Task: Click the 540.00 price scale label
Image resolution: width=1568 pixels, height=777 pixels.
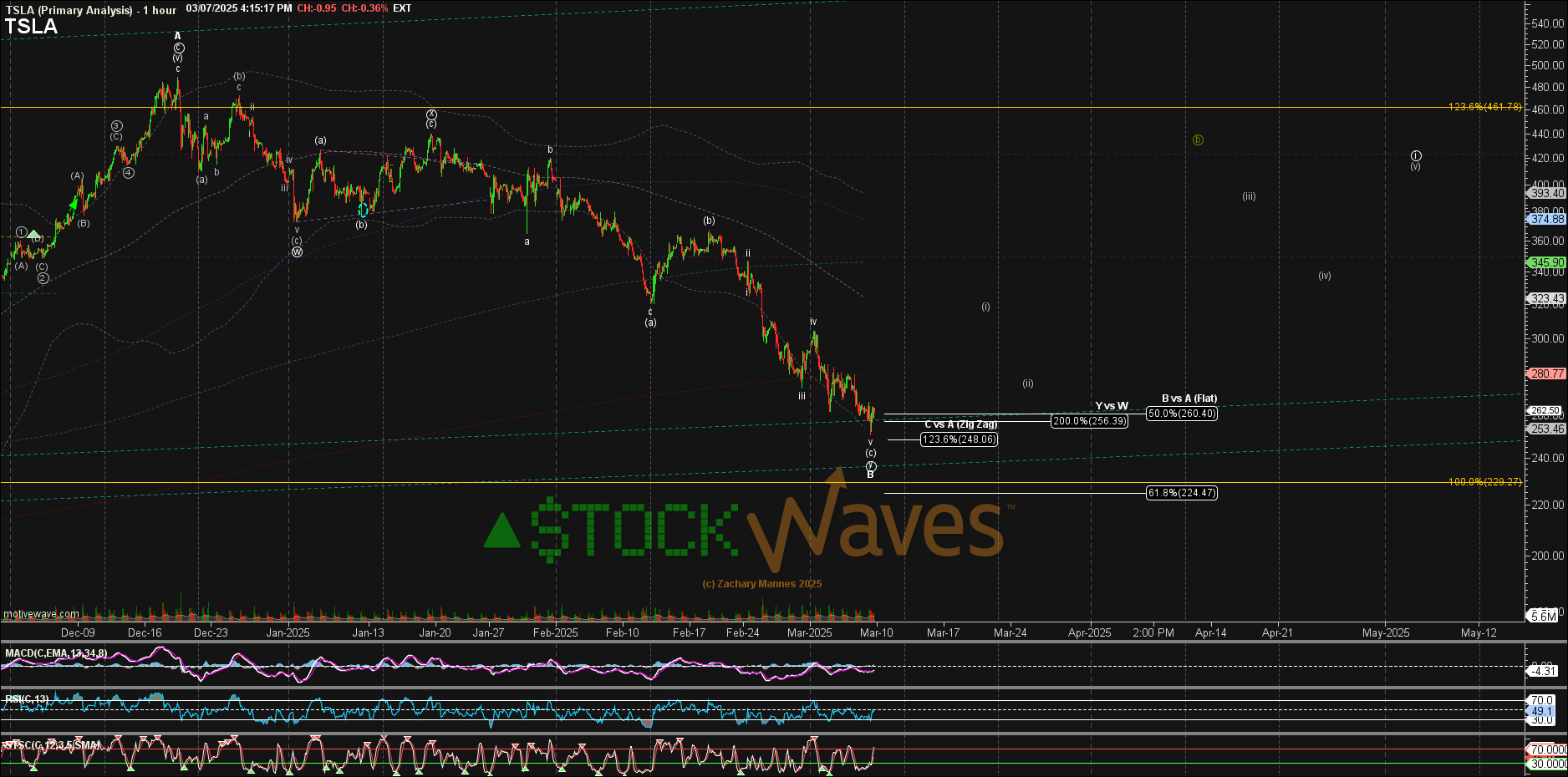Action: click(x=1548, y=23)
